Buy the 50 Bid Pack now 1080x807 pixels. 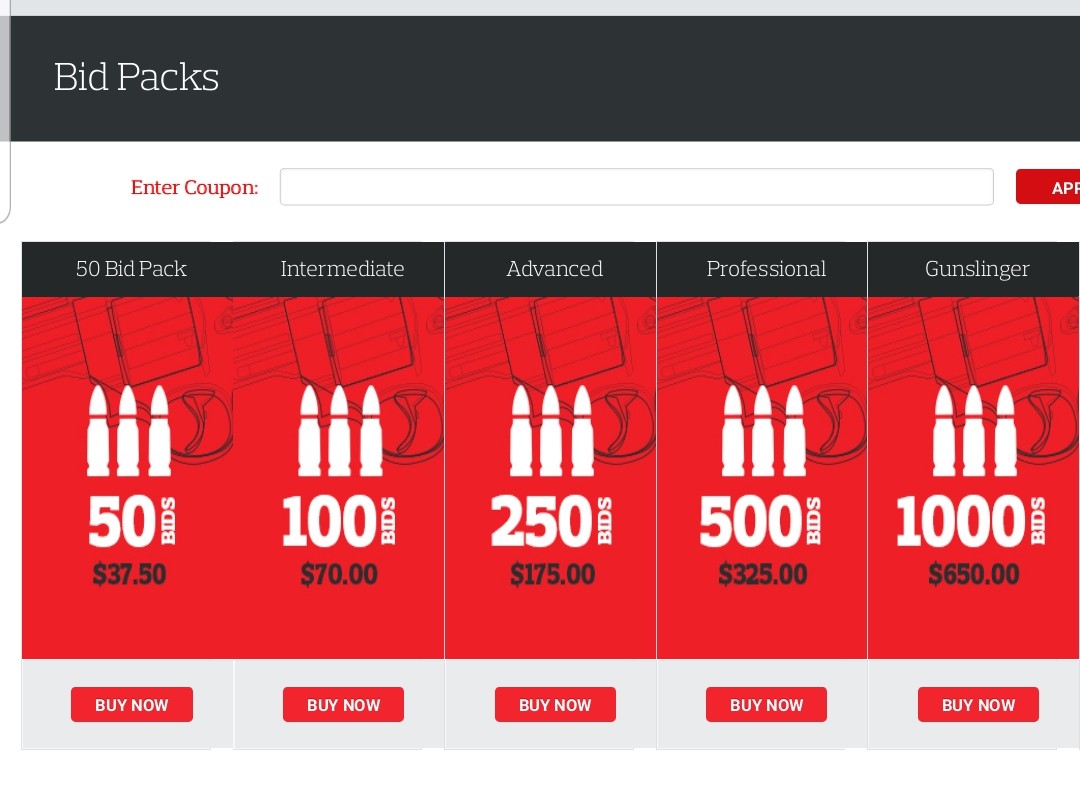coord(131,705)
